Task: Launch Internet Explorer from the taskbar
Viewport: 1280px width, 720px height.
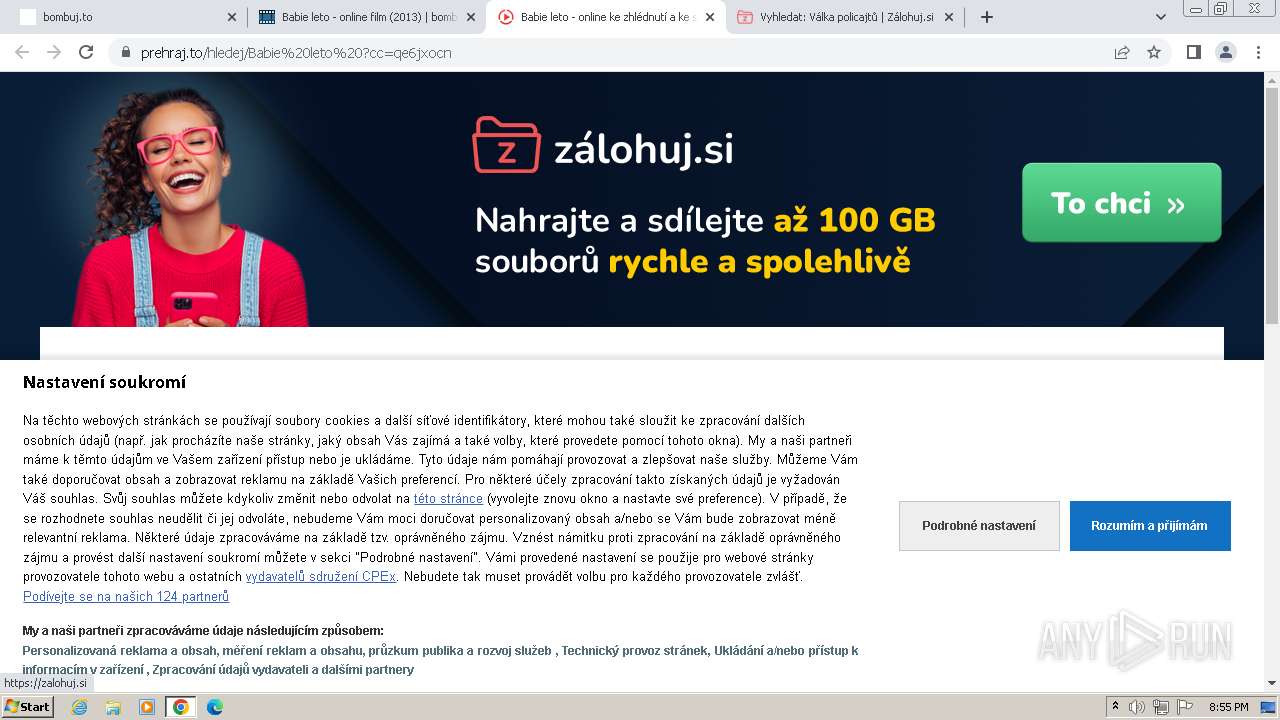Action: [x=79, y=707]
